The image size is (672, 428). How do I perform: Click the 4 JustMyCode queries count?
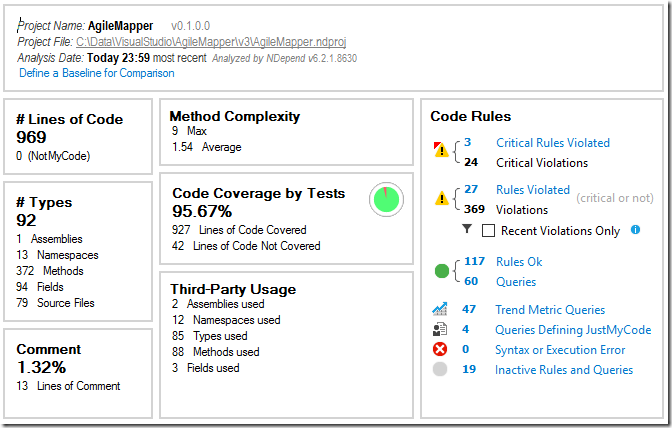tap(465, 329)
